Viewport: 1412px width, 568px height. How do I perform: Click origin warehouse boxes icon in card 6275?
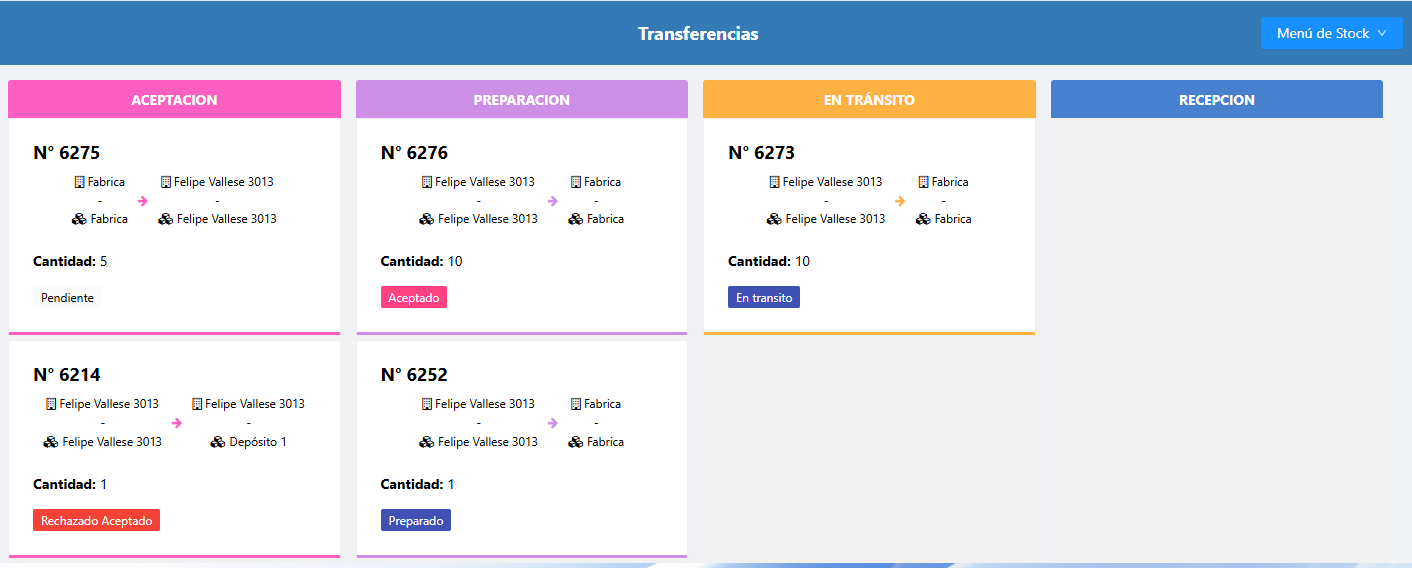[x=80, y=219]
